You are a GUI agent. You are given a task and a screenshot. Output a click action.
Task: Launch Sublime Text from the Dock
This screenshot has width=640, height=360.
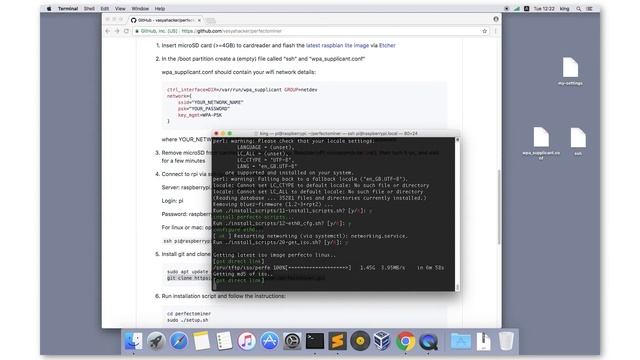pyautogui.click(x=338, y=341)
